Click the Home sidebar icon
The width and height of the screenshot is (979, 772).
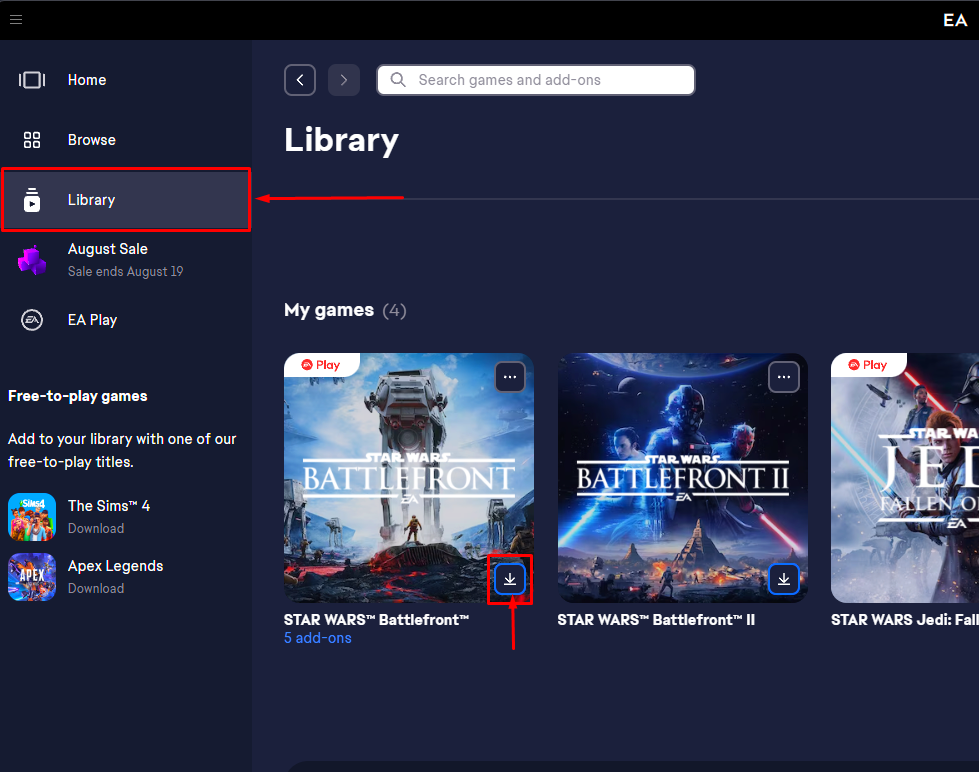click(x=32, y=80)
